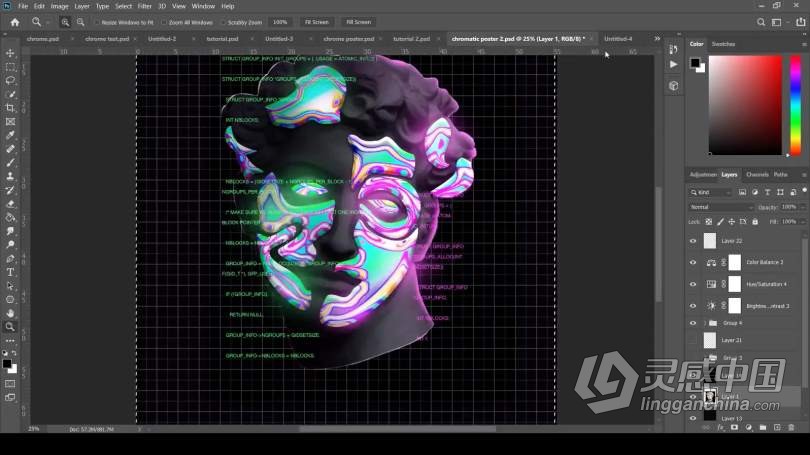
Task: Enable Resize Windows to Fit checkbox
Action: [x=98, y=21]
